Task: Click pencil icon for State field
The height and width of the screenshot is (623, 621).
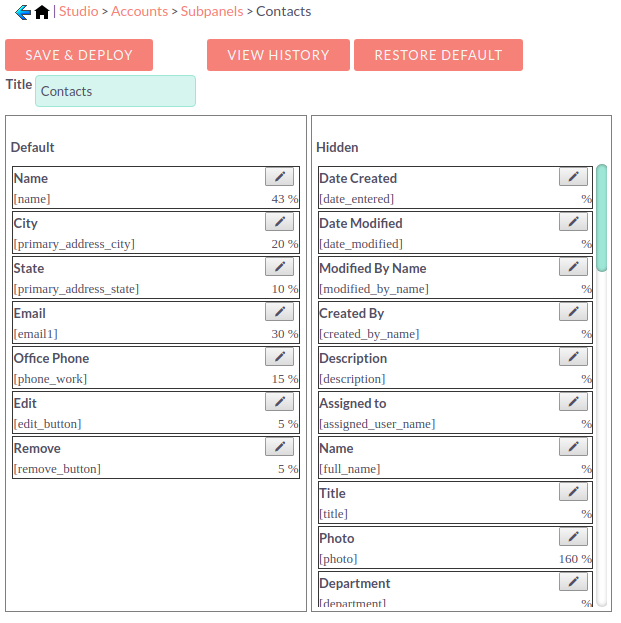Action: pos(279,267)
